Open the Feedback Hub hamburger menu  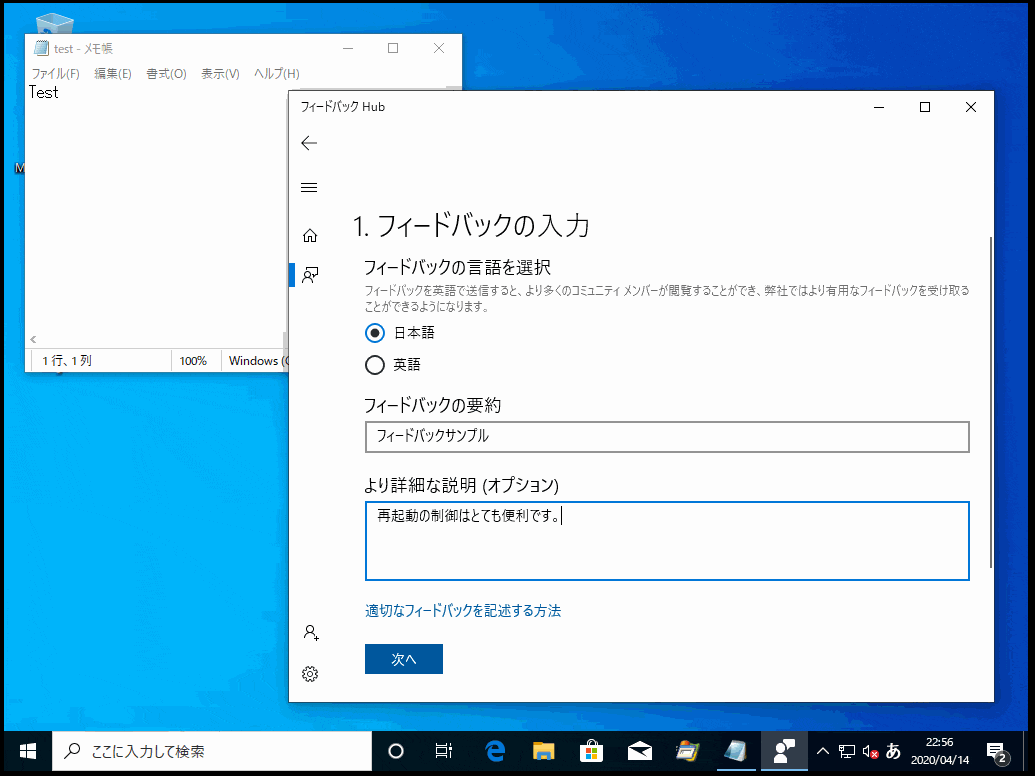pyautogui.click(x=309, y=187)
